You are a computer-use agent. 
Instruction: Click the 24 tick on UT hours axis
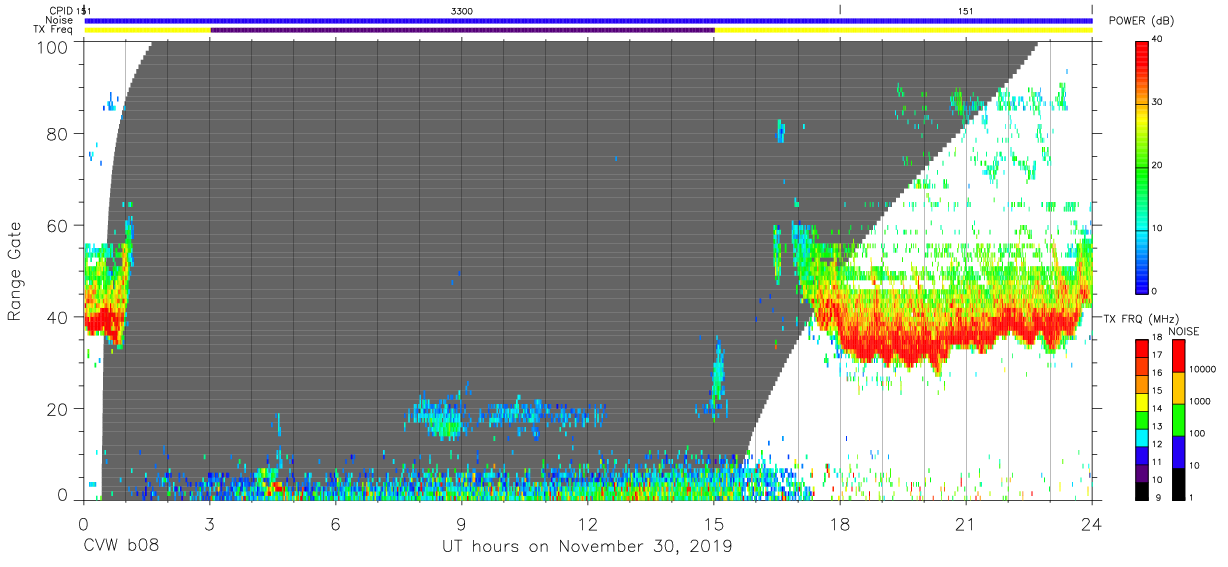(x=1091, y=523)
